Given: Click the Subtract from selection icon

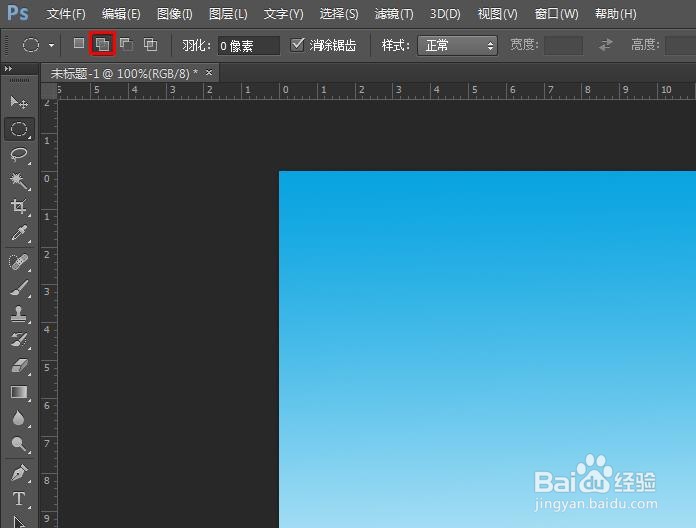Looking at the screenshot, I should (x=127, y=44).
